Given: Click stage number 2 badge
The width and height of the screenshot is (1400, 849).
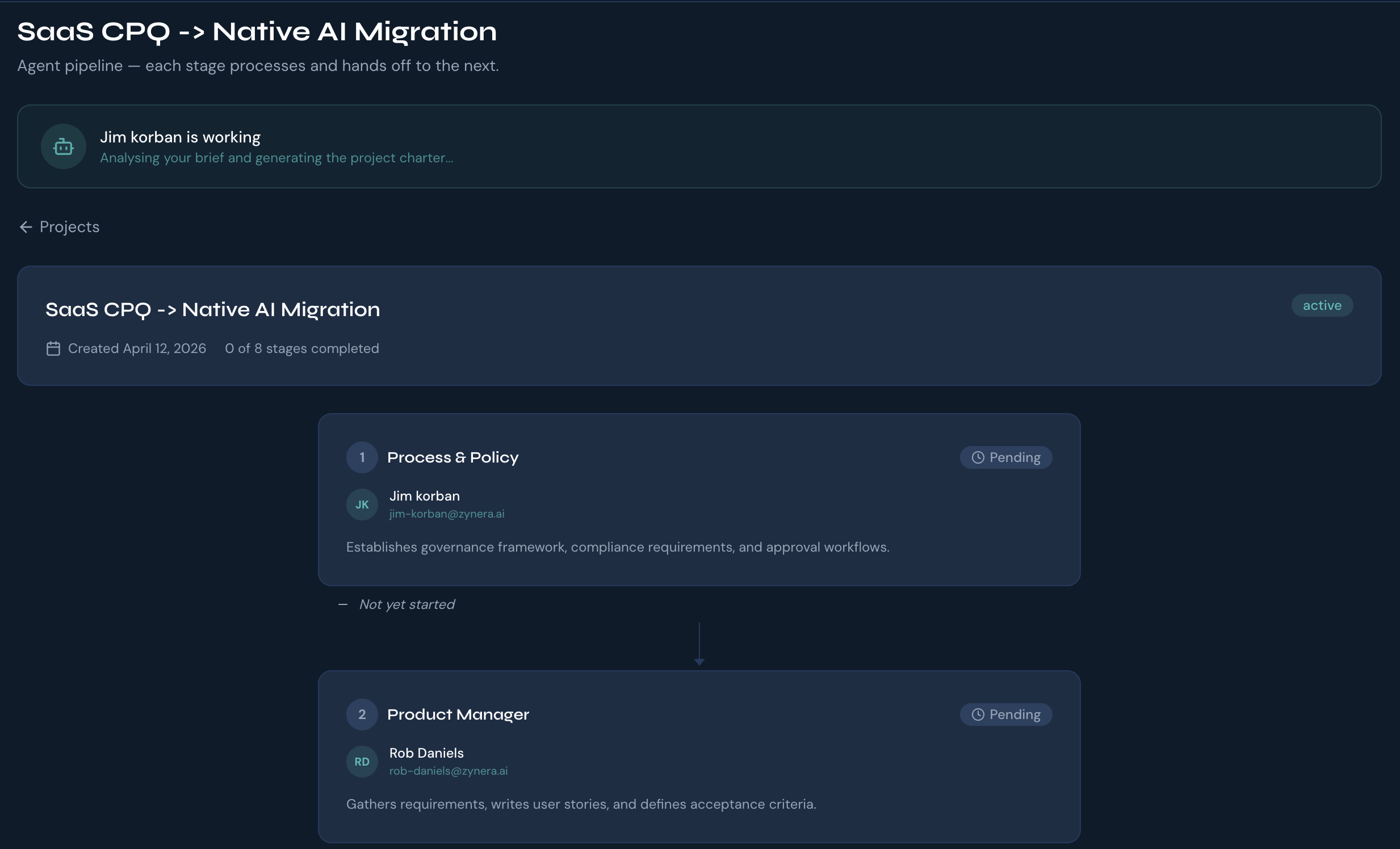Looking at the screenshot, I should point(362,714).
